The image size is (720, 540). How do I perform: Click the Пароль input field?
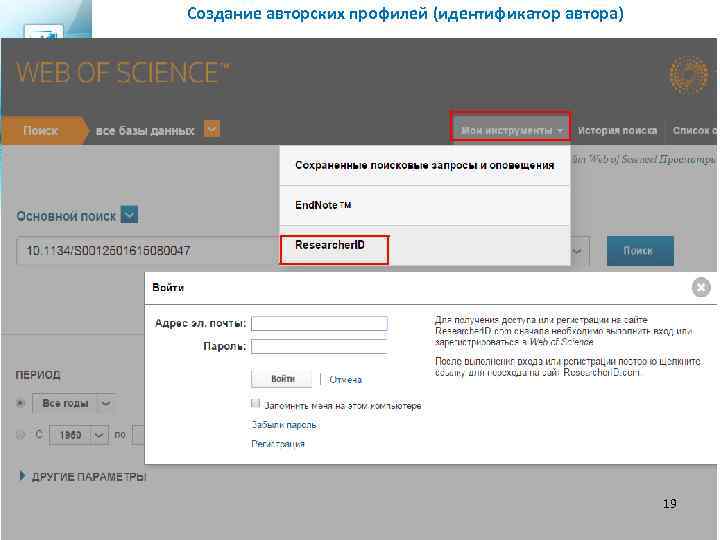point(319,346)
